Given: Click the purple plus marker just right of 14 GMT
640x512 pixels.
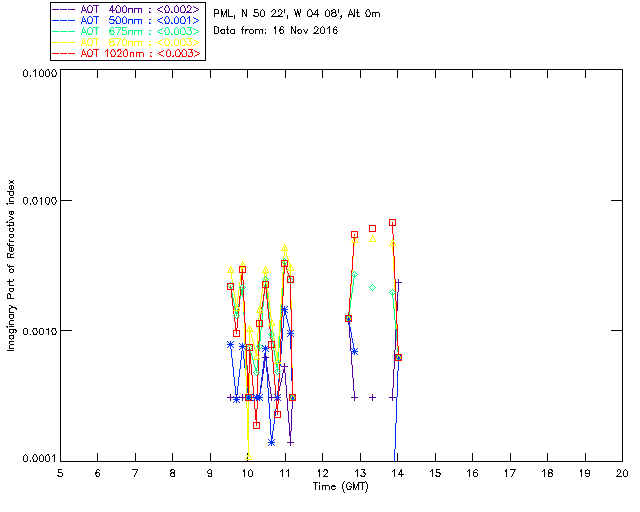Looking at the screenshot, I should click(x=399, y=283).
